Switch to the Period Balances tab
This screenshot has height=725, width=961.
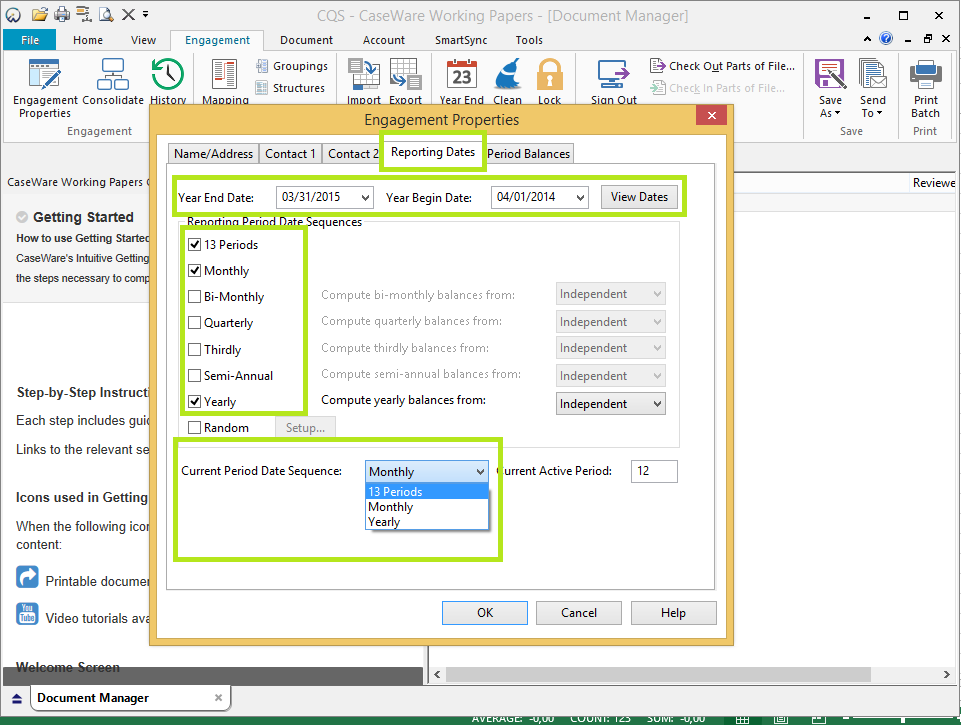point(528,154)
